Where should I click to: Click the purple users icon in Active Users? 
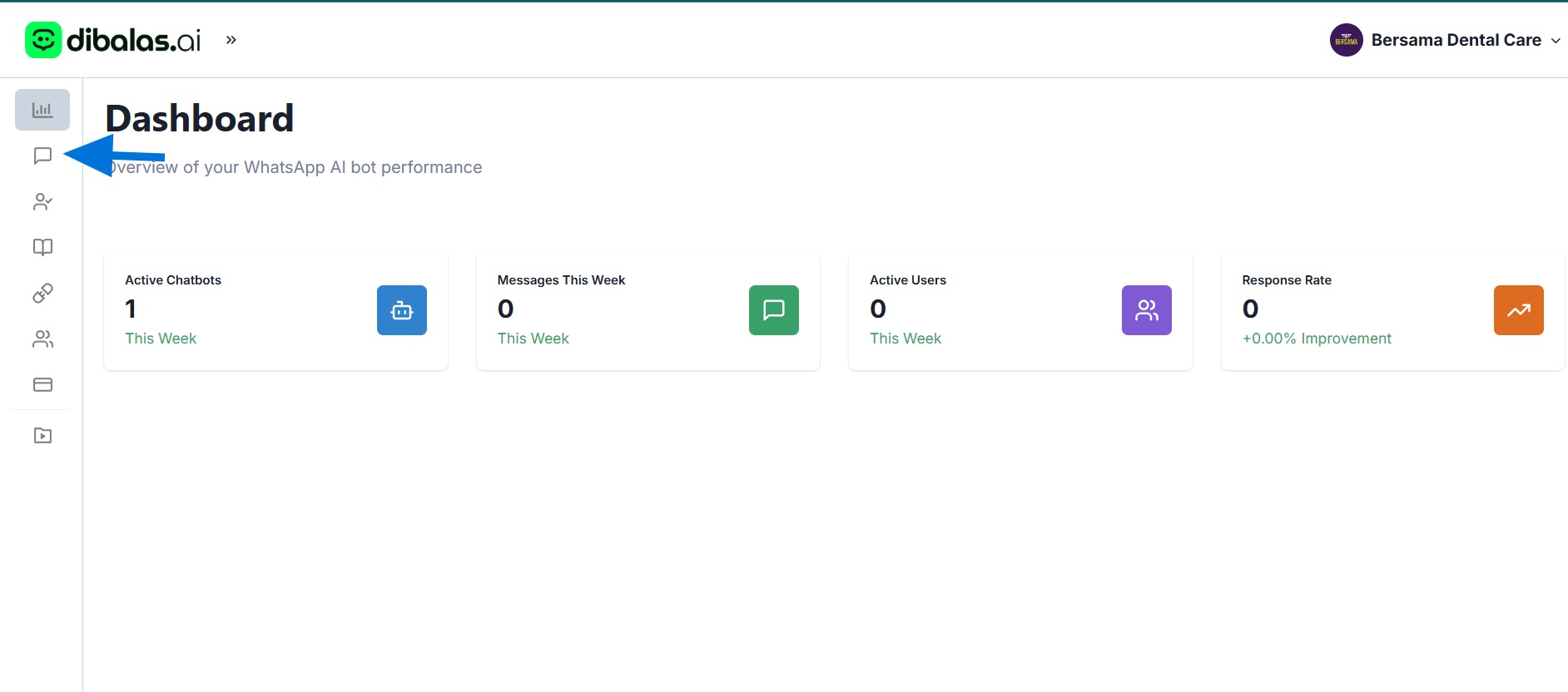click(x=1146, y=310)
